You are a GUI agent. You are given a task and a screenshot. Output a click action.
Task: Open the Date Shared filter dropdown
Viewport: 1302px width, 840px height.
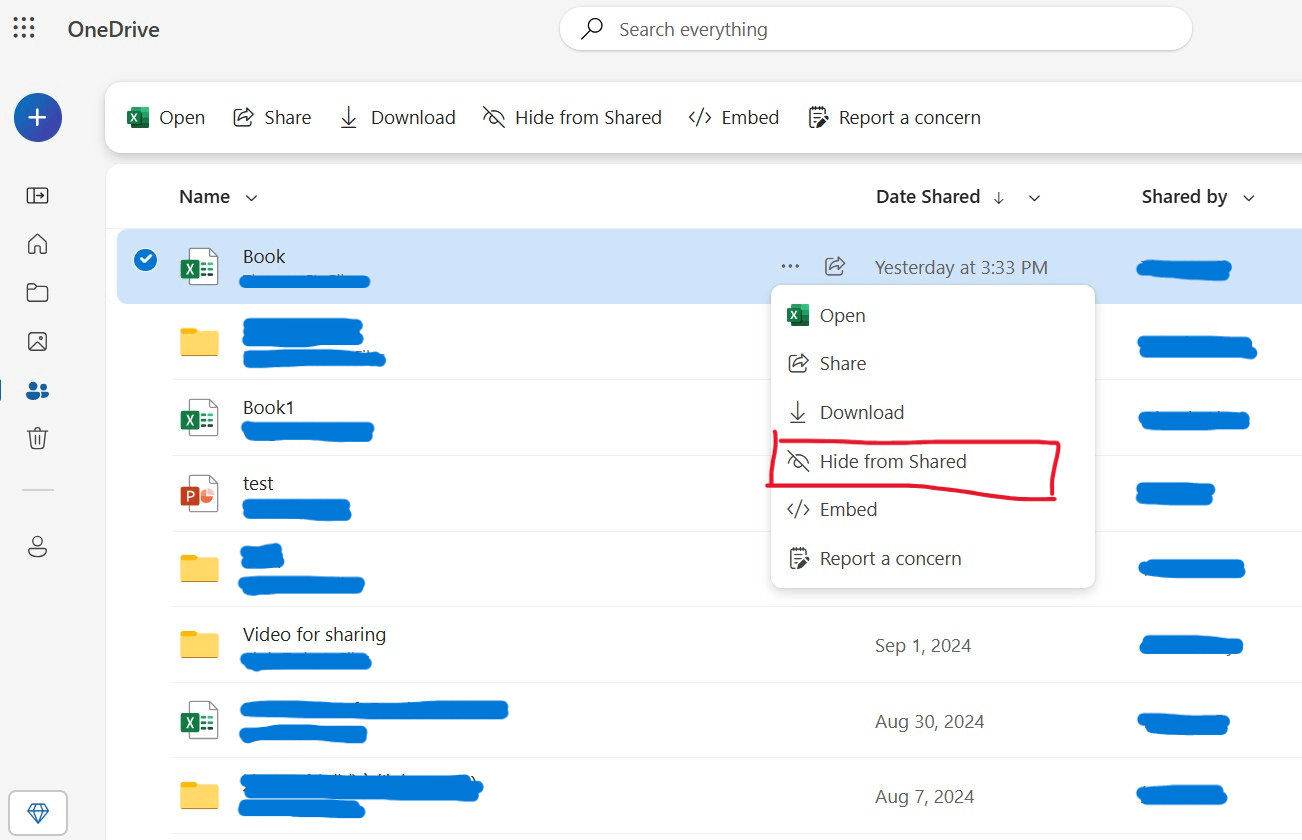coord(1034,197)
